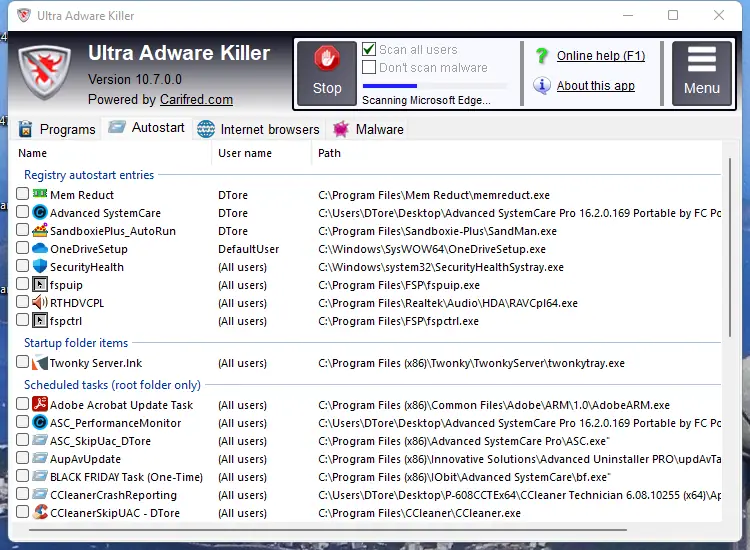
Task: Click the scan progress bar
Action: (x=434, y=86)
